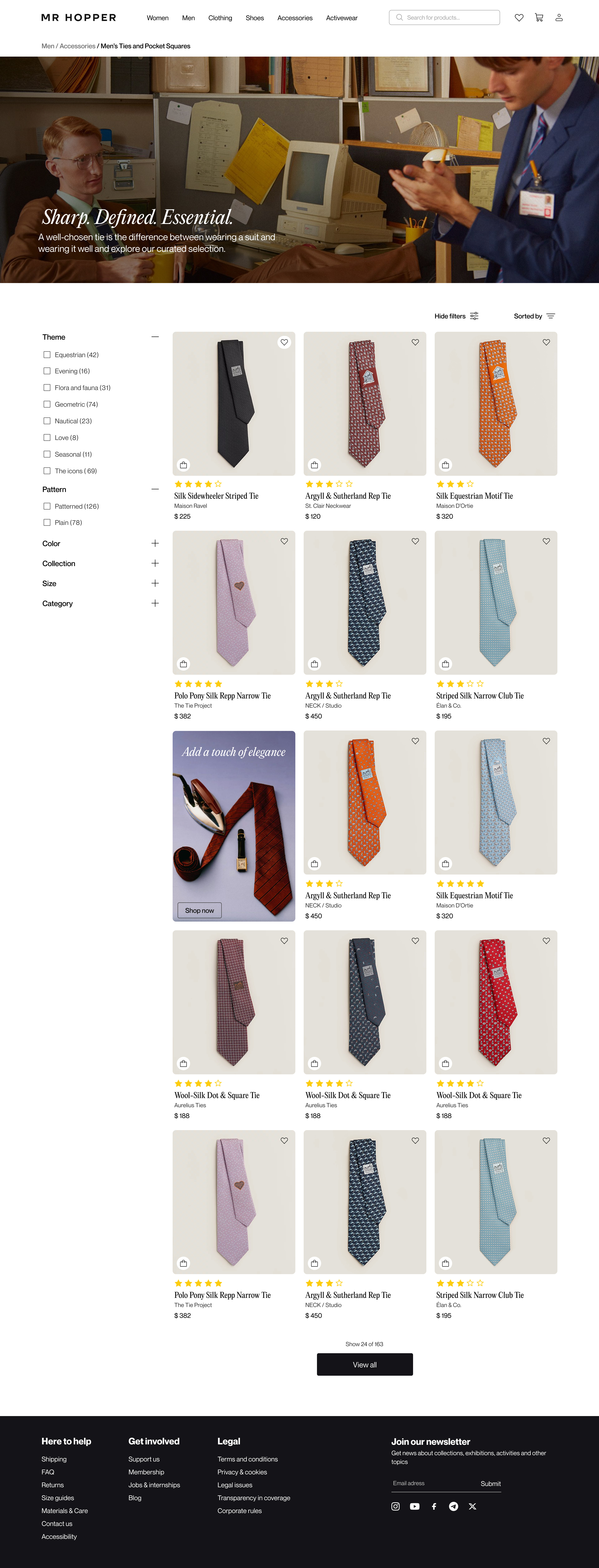Expand the Color filter section
This screenshot has width=599, height=1568.
pyautogui.click(x=155, y=544)
